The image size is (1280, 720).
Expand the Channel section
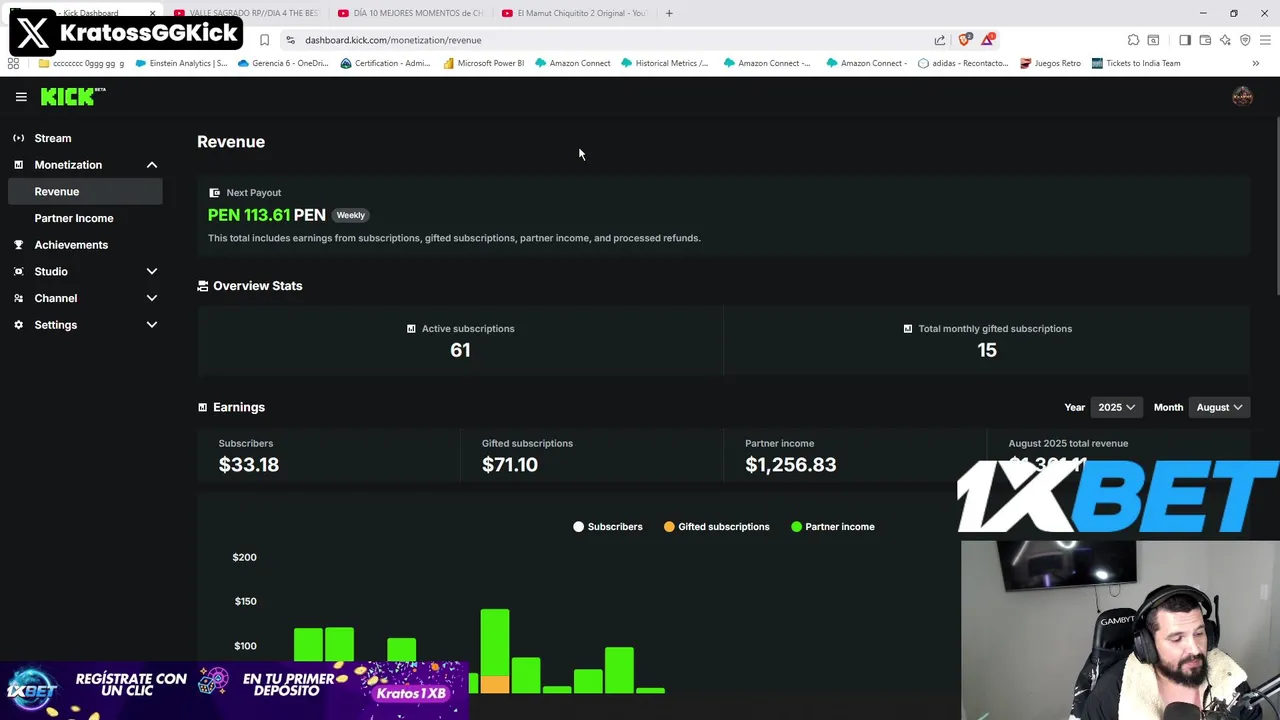pos(152,298)
